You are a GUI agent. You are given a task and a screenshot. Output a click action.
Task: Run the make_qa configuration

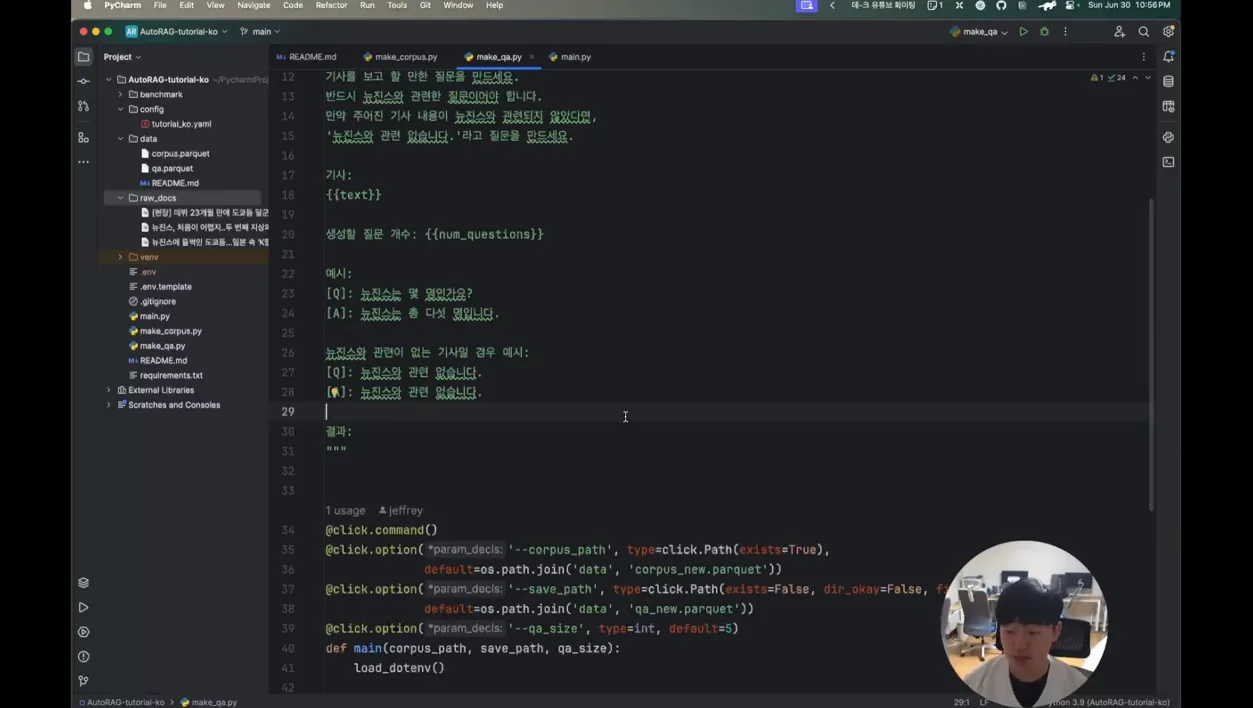[1023, 32]
